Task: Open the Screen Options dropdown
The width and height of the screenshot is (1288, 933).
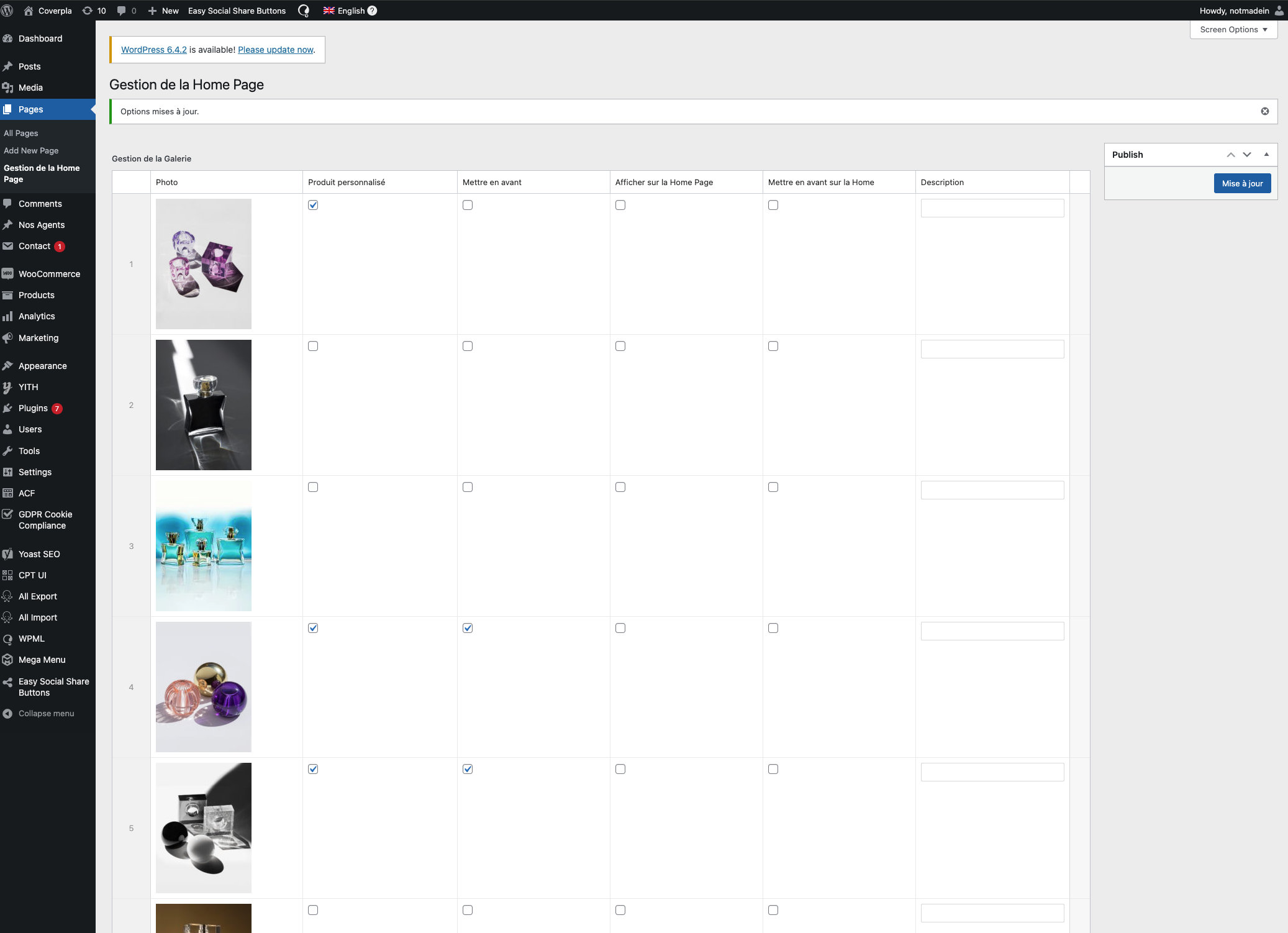Action: coord(1233,29)
